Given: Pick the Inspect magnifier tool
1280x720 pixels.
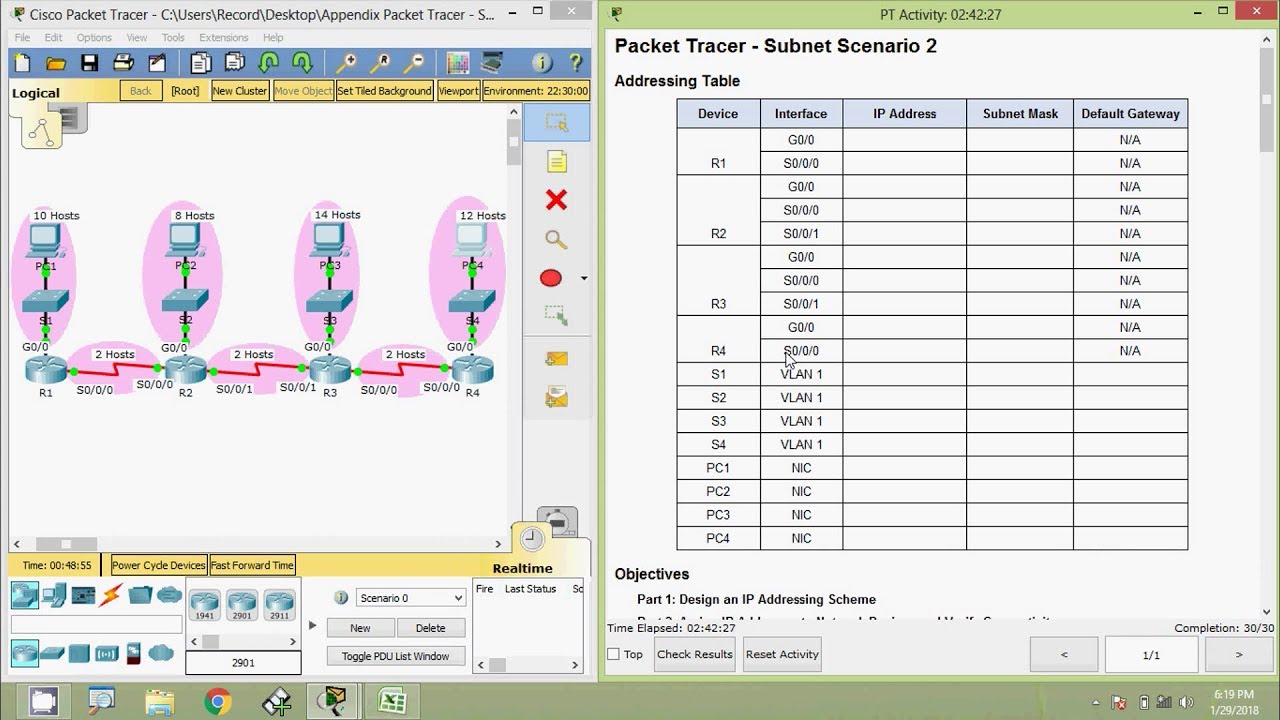Looking at the screenshot, I should click(x=556, y=239).
